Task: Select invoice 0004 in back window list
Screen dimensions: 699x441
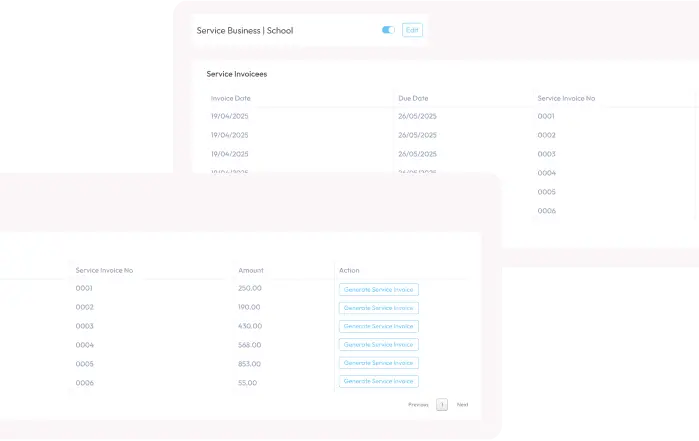Action: [x=547, y=173]
